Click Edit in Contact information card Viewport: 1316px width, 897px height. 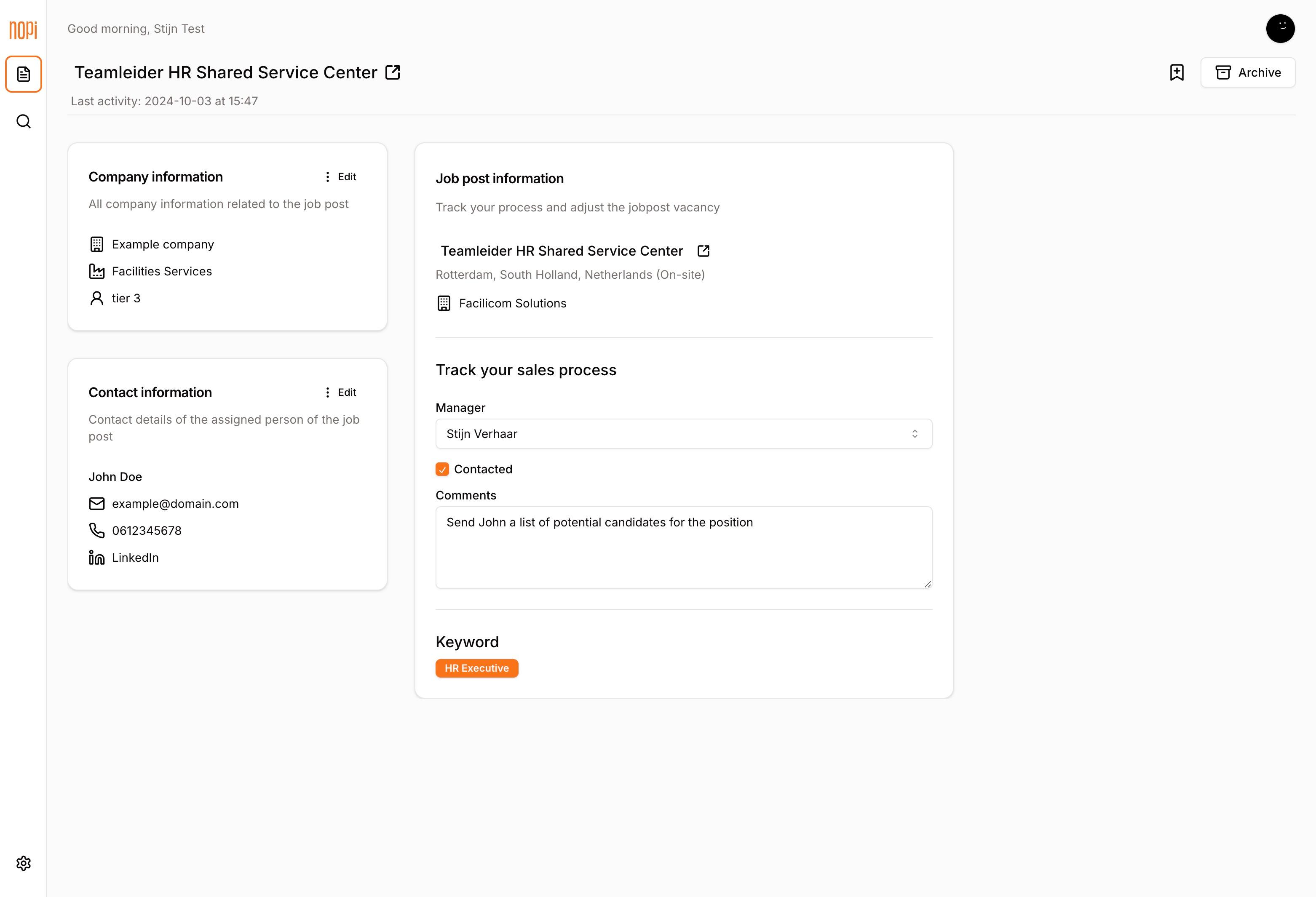[x=347, y=392]
